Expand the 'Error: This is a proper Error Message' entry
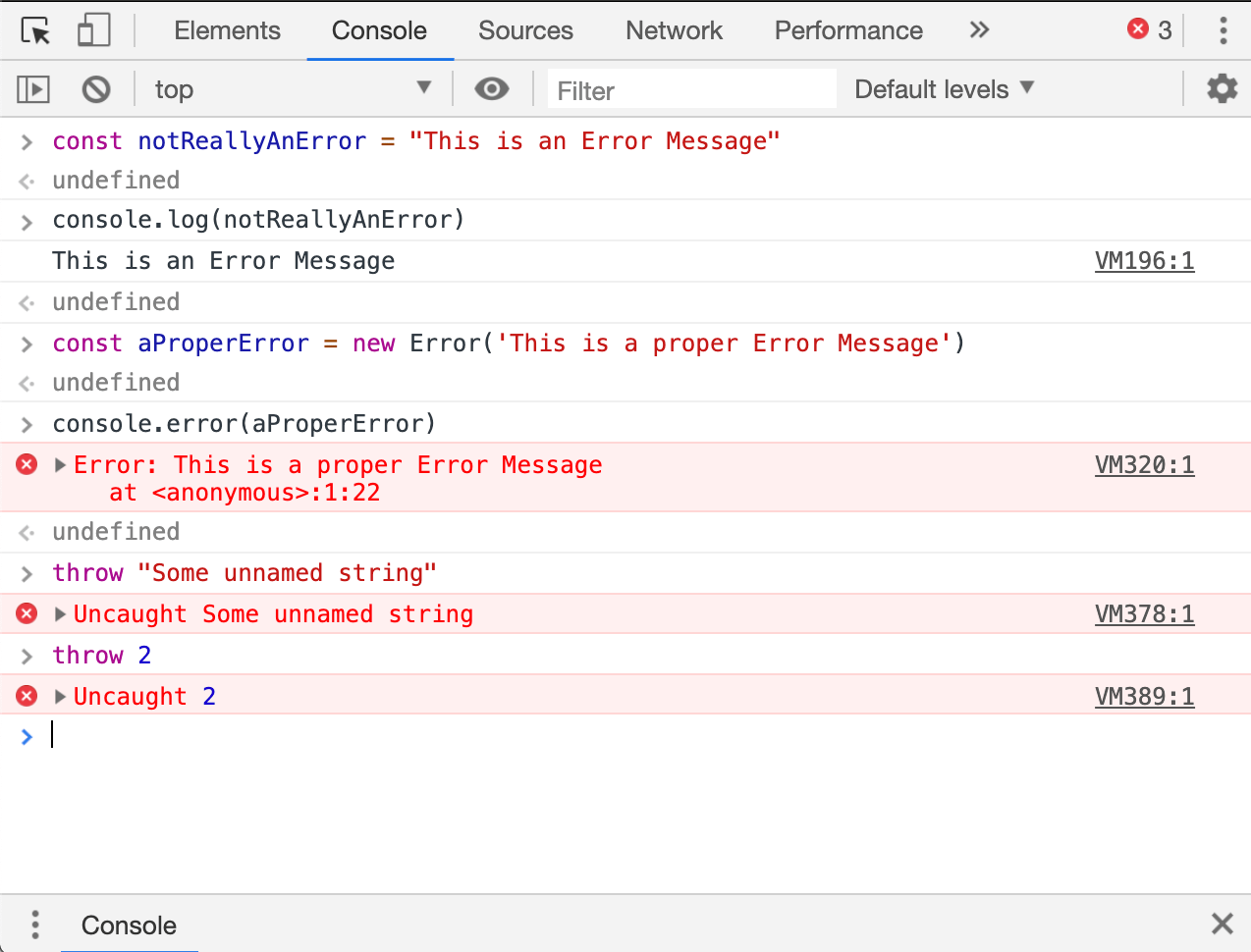 [60, 464]
